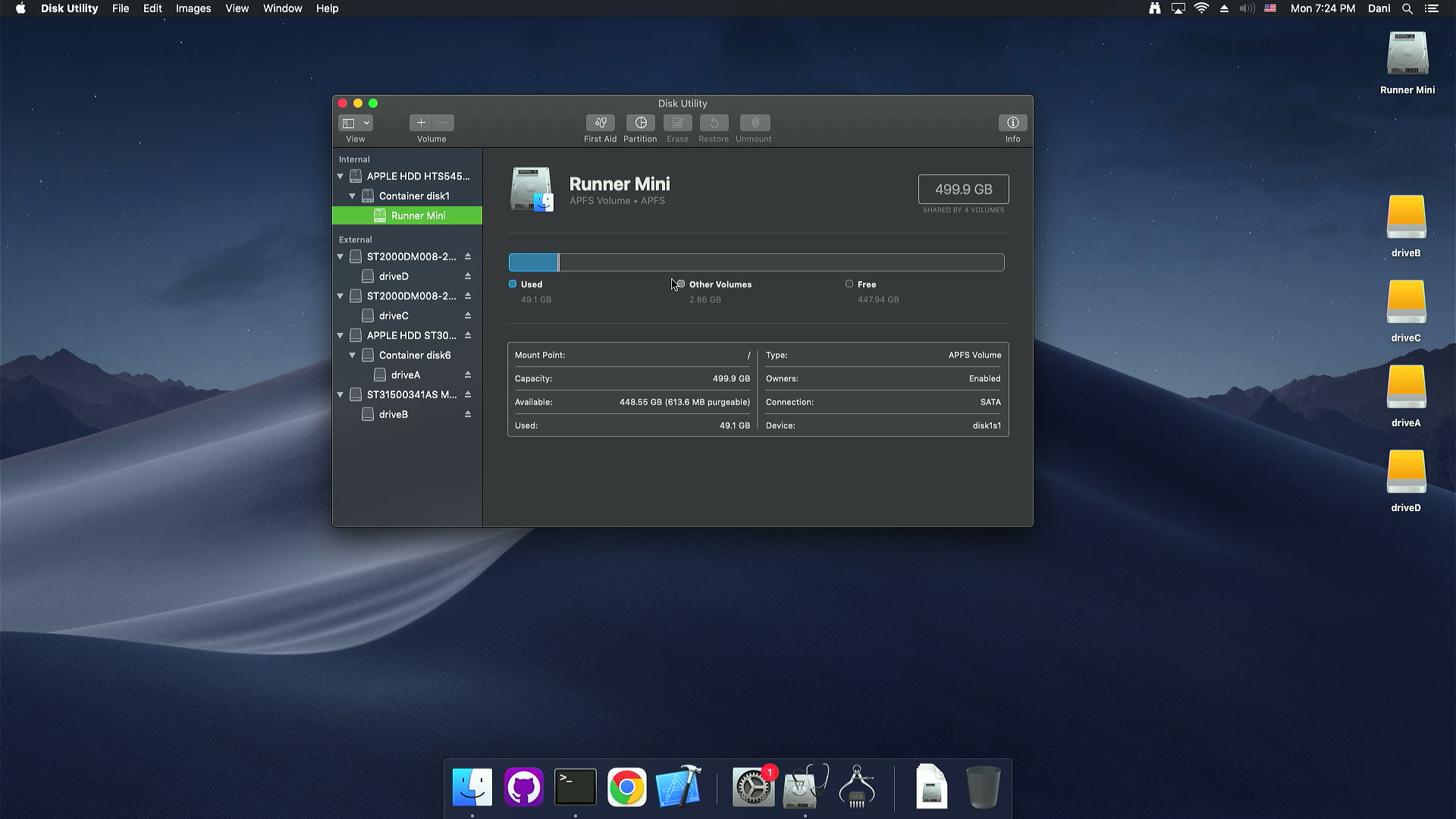Open Wi-Fi menu in menu bar
1456x819 pixels.
coord(1201,8)
